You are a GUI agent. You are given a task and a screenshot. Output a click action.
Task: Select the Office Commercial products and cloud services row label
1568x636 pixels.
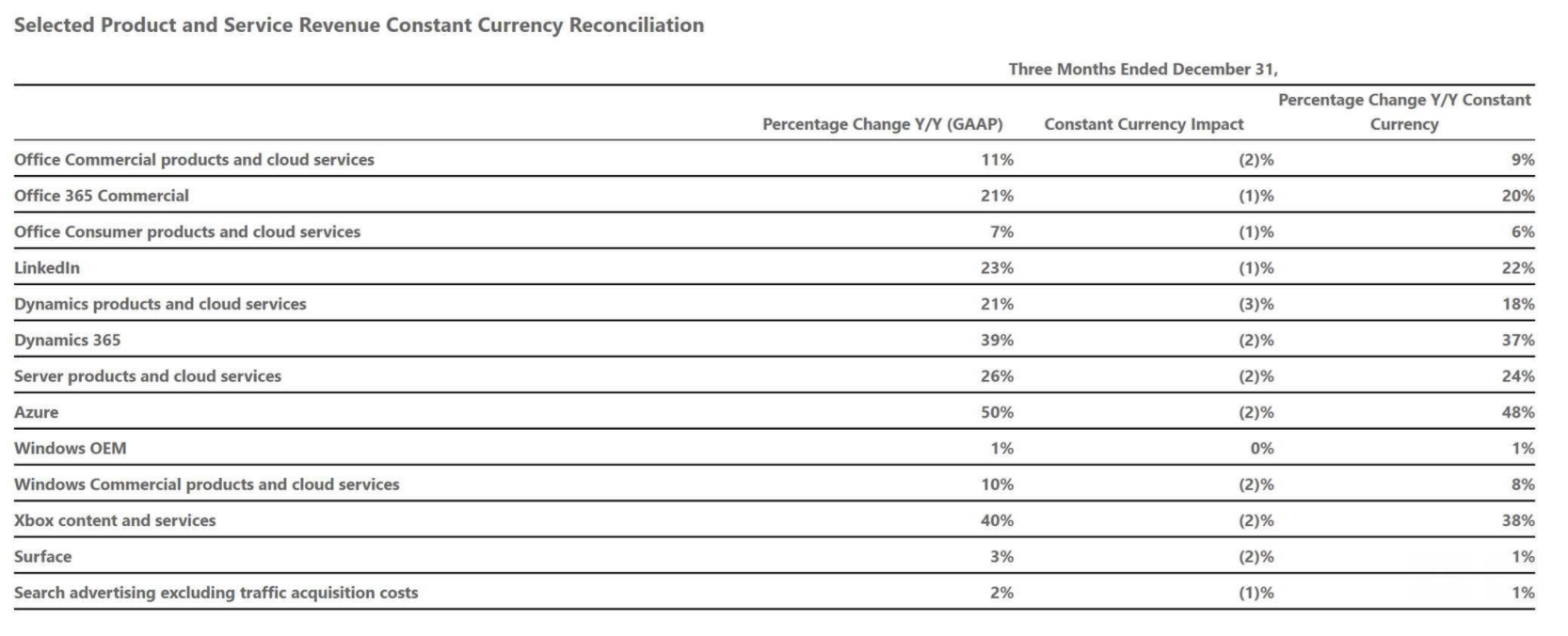tap(194, 160)
